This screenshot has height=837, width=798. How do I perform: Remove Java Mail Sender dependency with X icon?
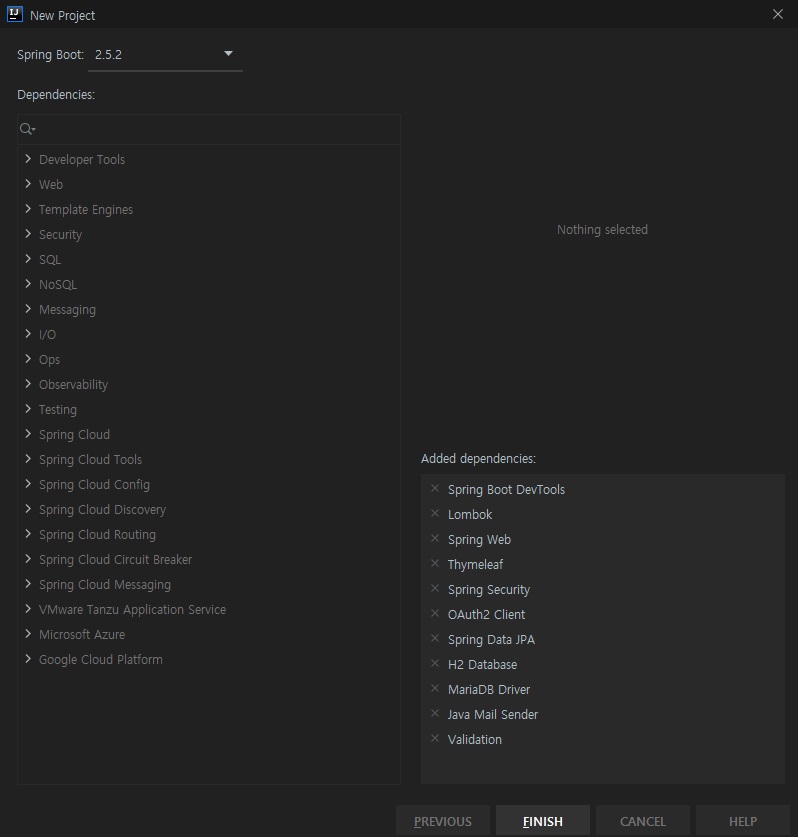coord(435,713)
